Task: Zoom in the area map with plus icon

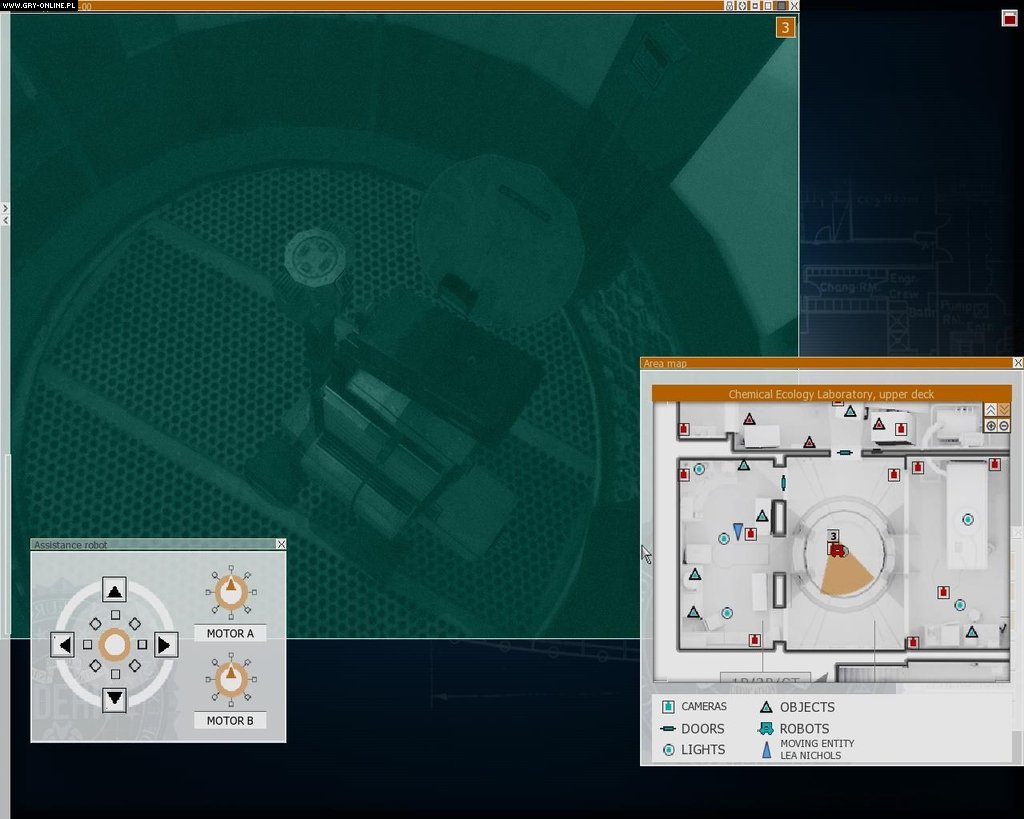Action: pyautogui.click(x=991, y=425)
